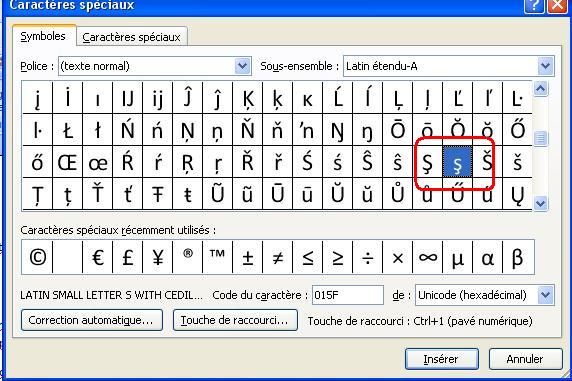This screenshot has height=381, width=572.
Task: Click the Code du caractère field
Action: click(x=348, y=295)
